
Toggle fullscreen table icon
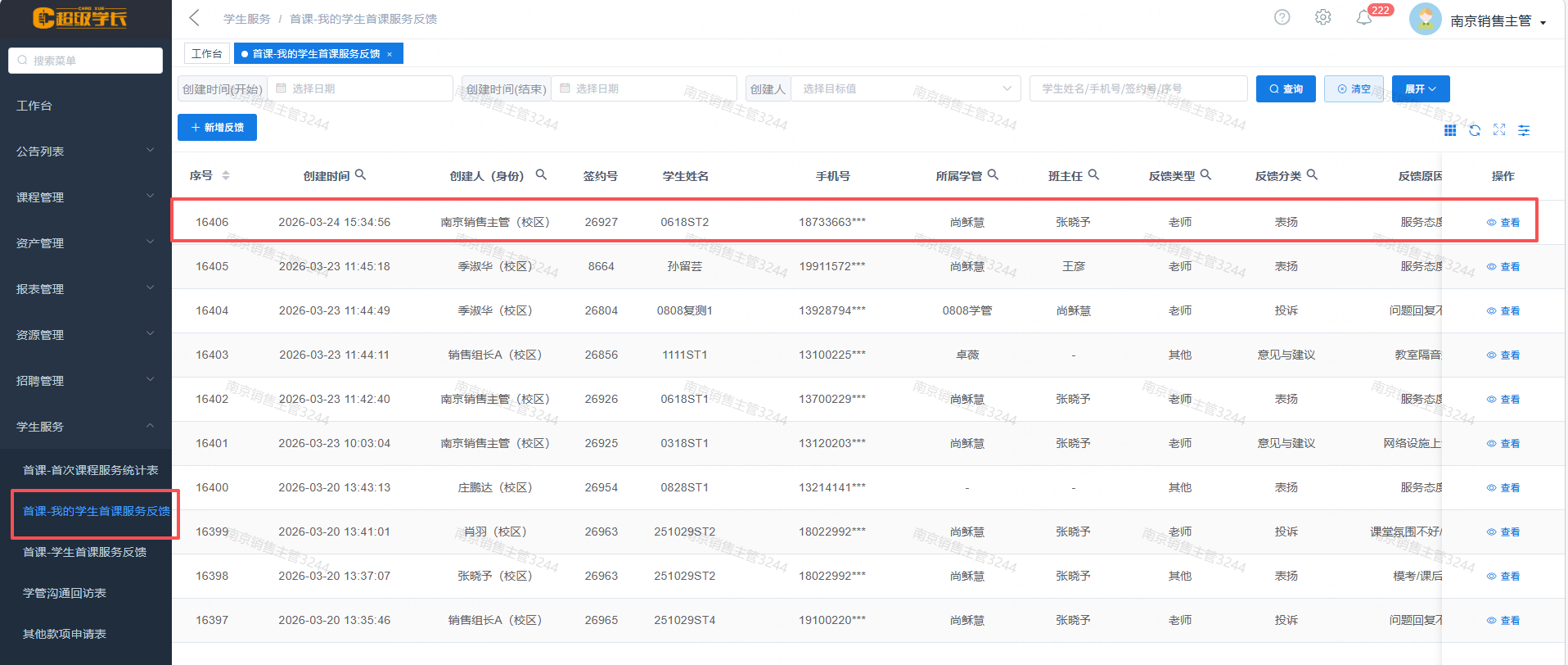1499,130
